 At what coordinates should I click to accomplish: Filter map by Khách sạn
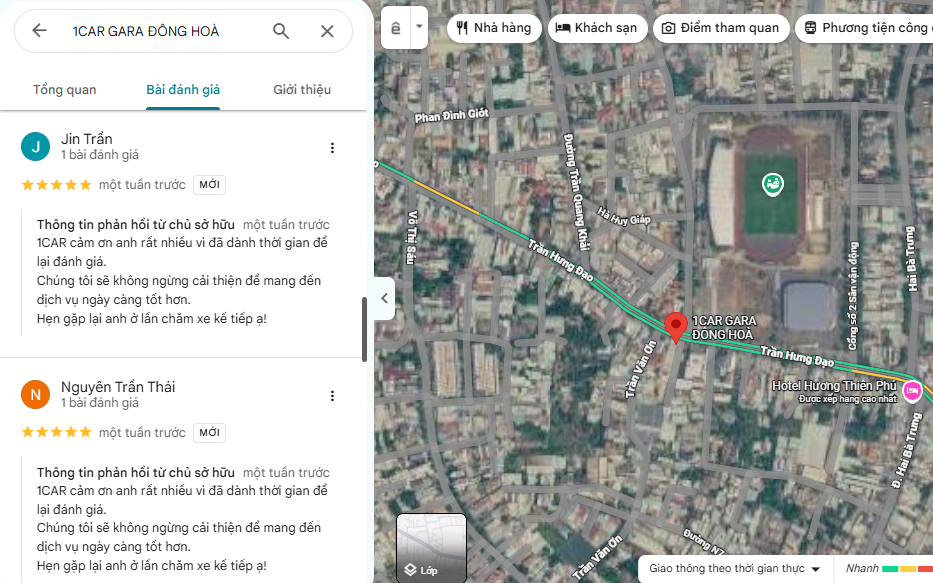[597, 28]
